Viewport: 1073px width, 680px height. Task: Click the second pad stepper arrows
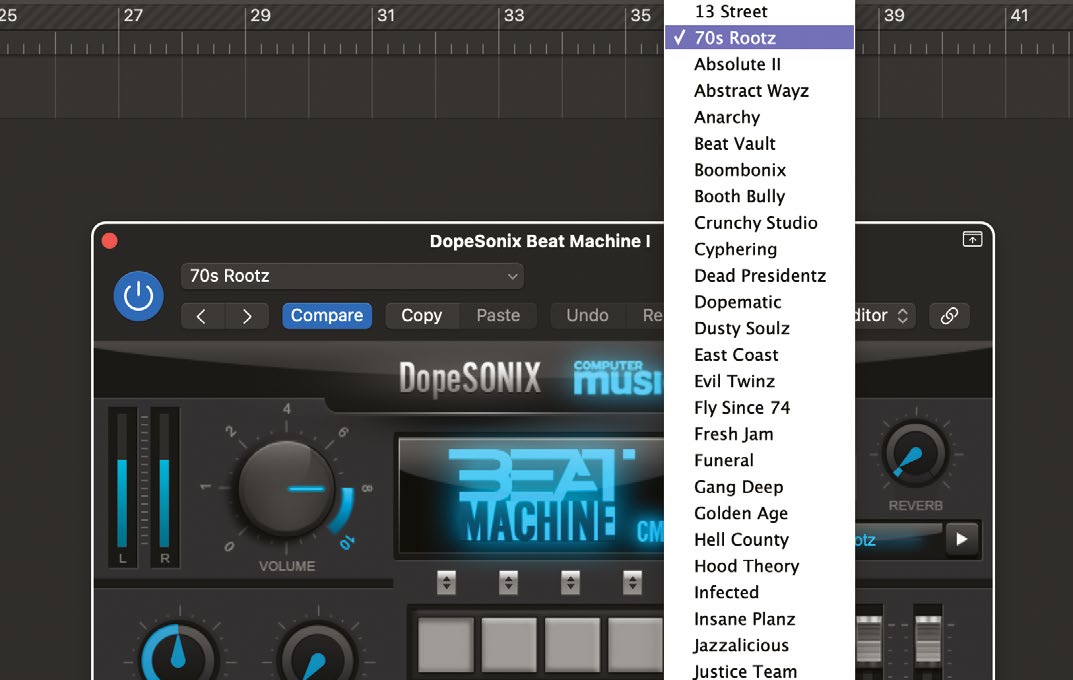coord(508,582)
